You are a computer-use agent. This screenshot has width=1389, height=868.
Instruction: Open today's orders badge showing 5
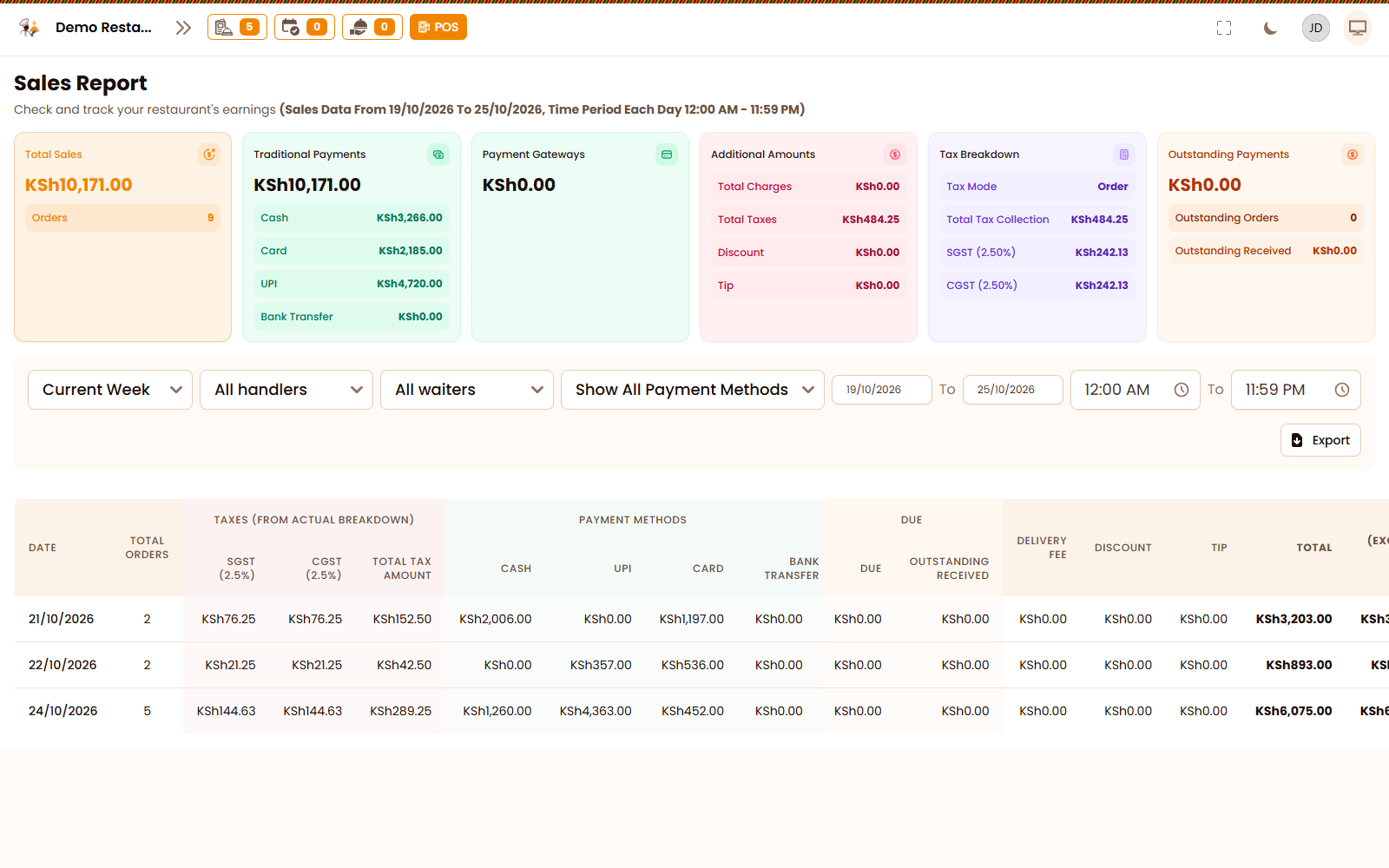point(237,27)
